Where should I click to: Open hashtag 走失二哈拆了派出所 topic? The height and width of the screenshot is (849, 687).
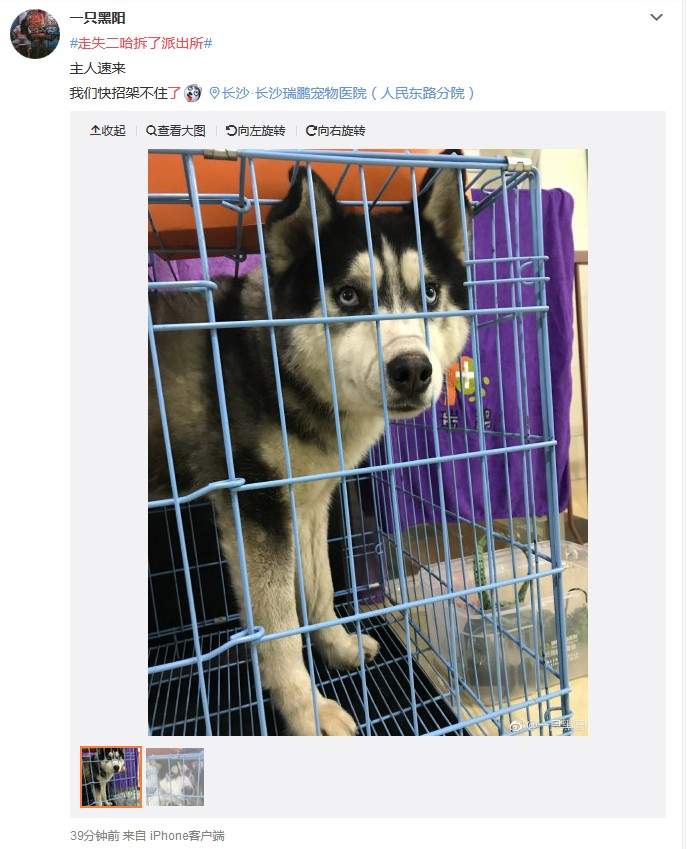pos(141,43)
